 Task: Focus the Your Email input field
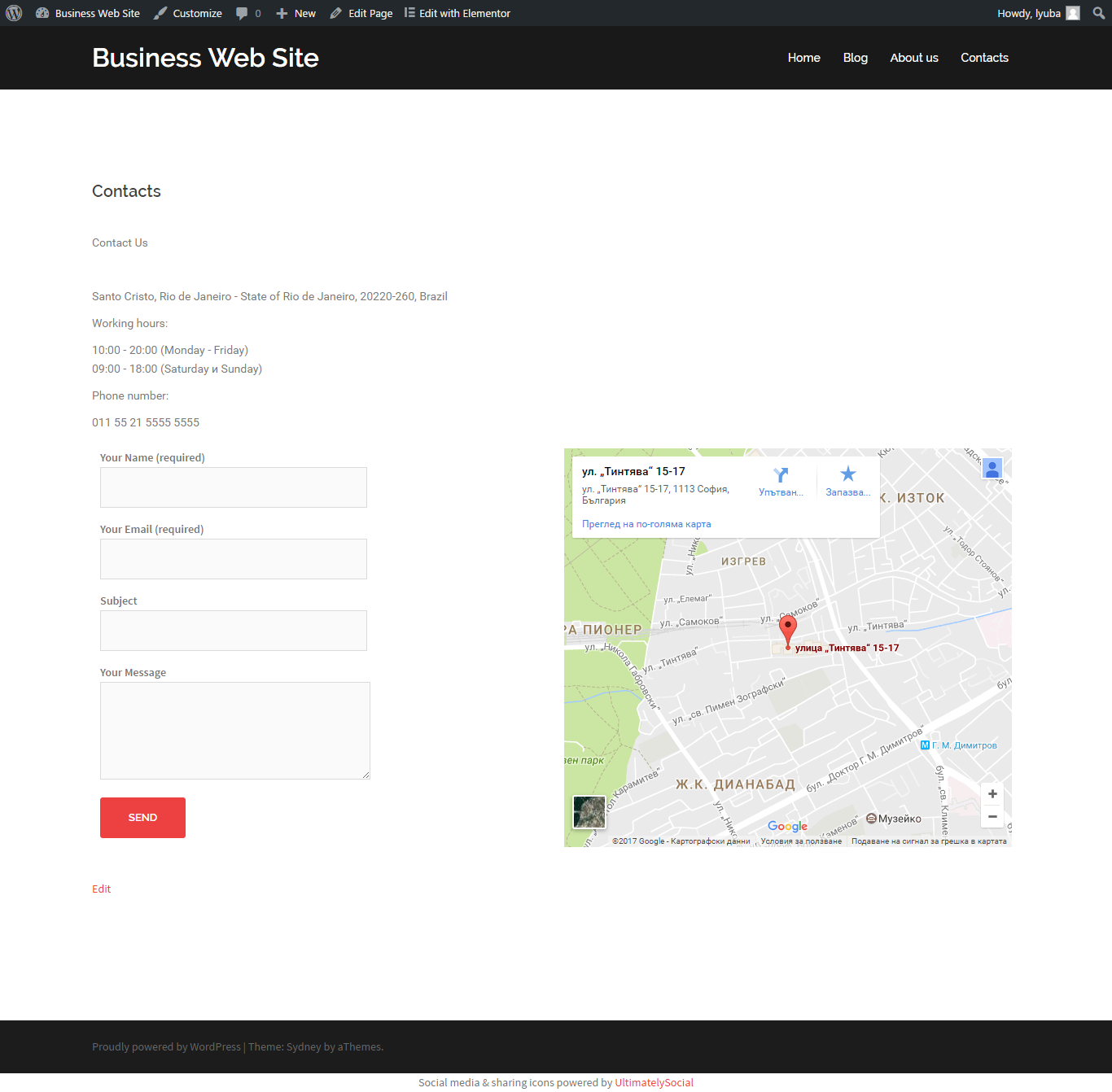234,559
